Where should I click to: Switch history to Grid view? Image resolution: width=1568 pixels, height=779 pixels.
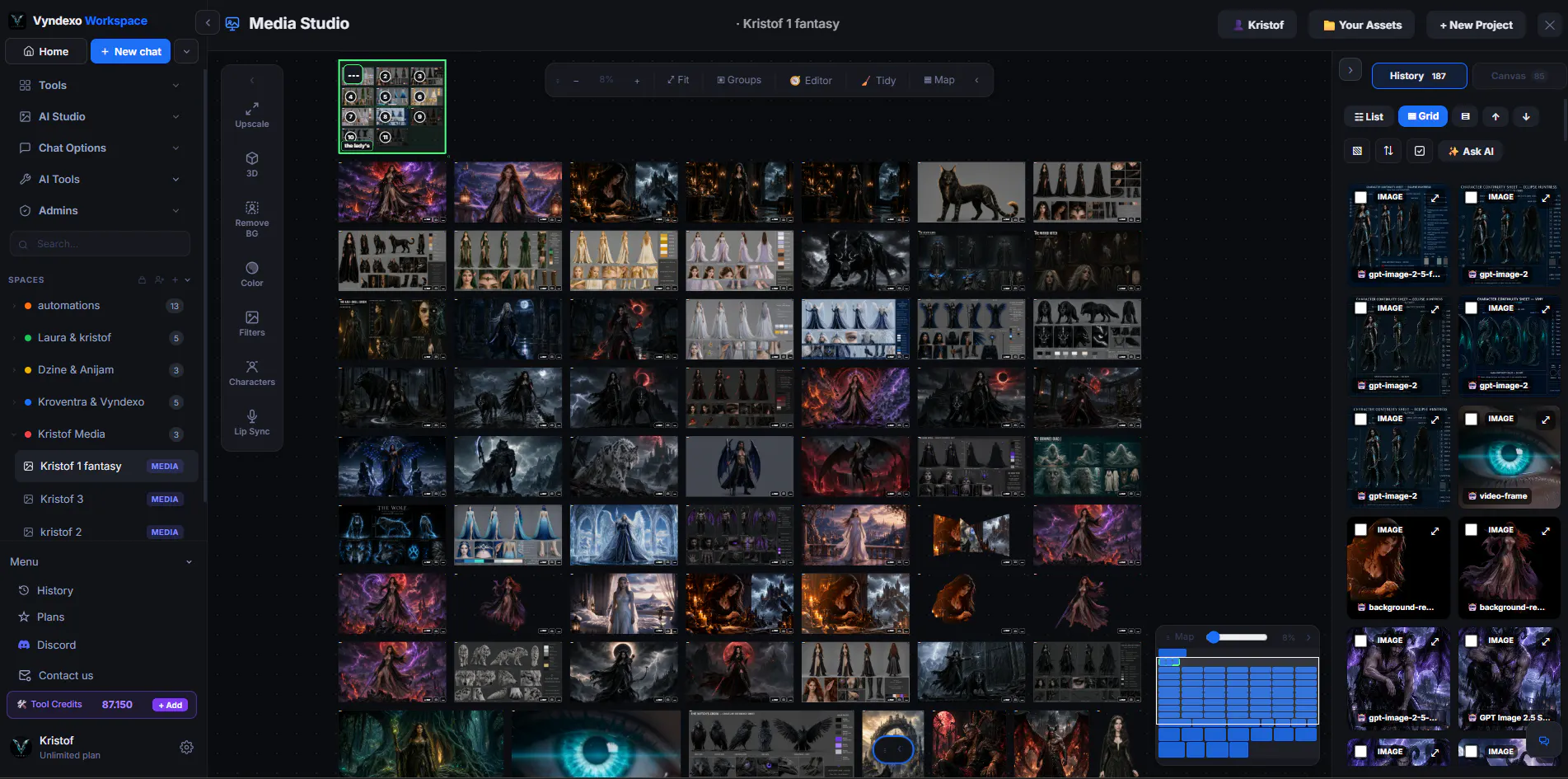tap(1423, 116)
